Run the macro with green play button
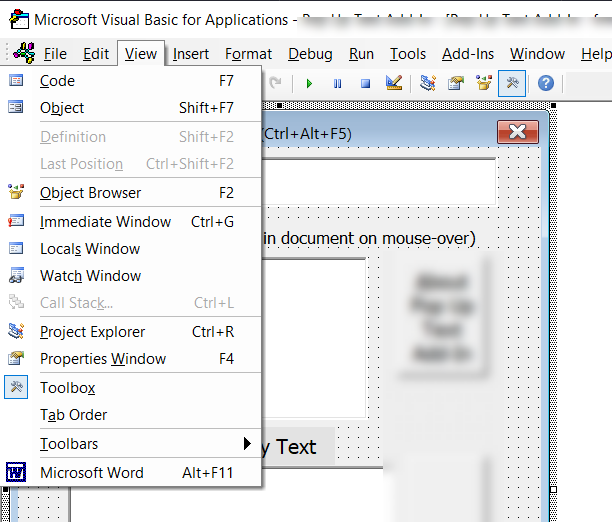Viewport: 612px width, 522px height. tap(309, 84)
